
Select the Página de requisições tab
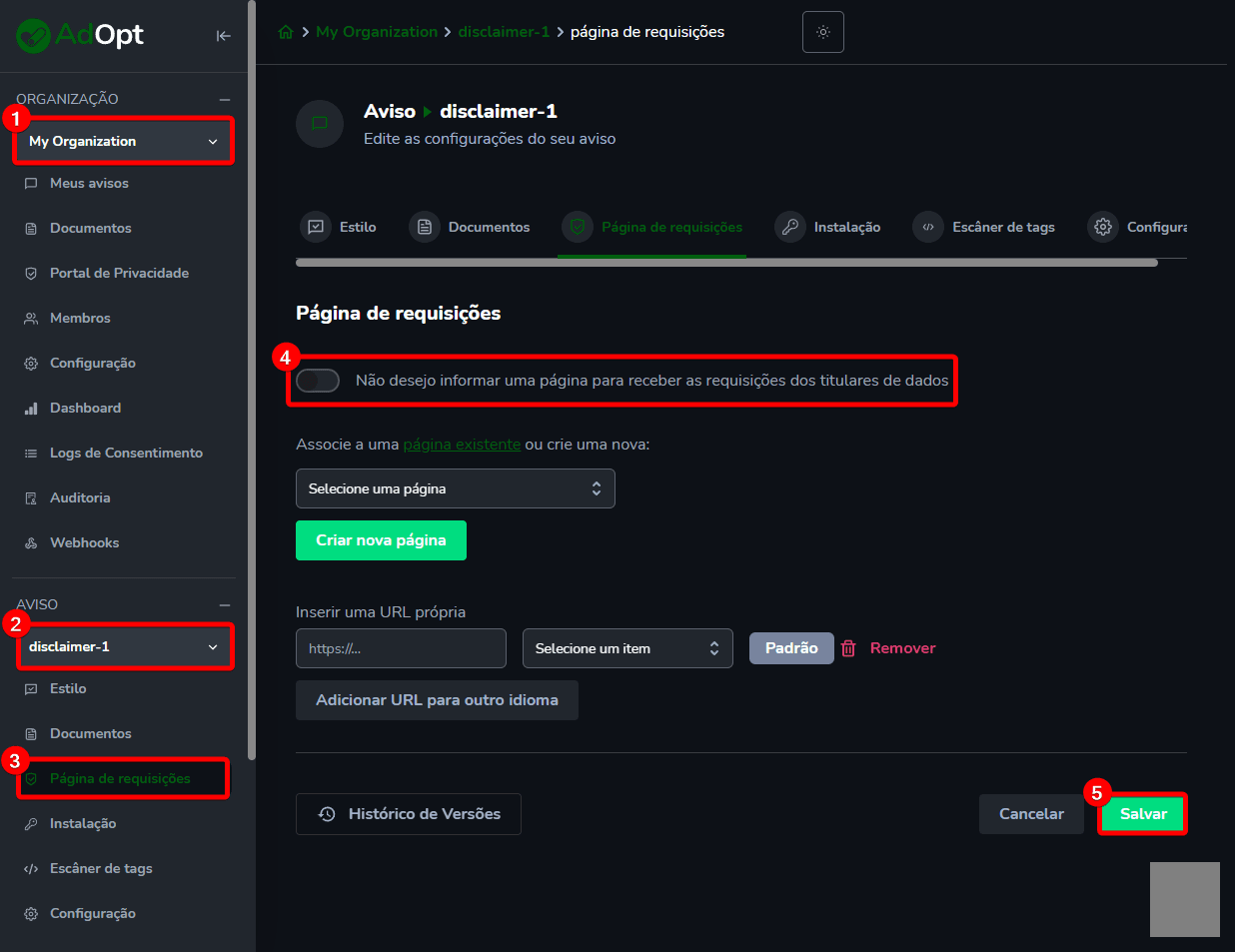652,227
